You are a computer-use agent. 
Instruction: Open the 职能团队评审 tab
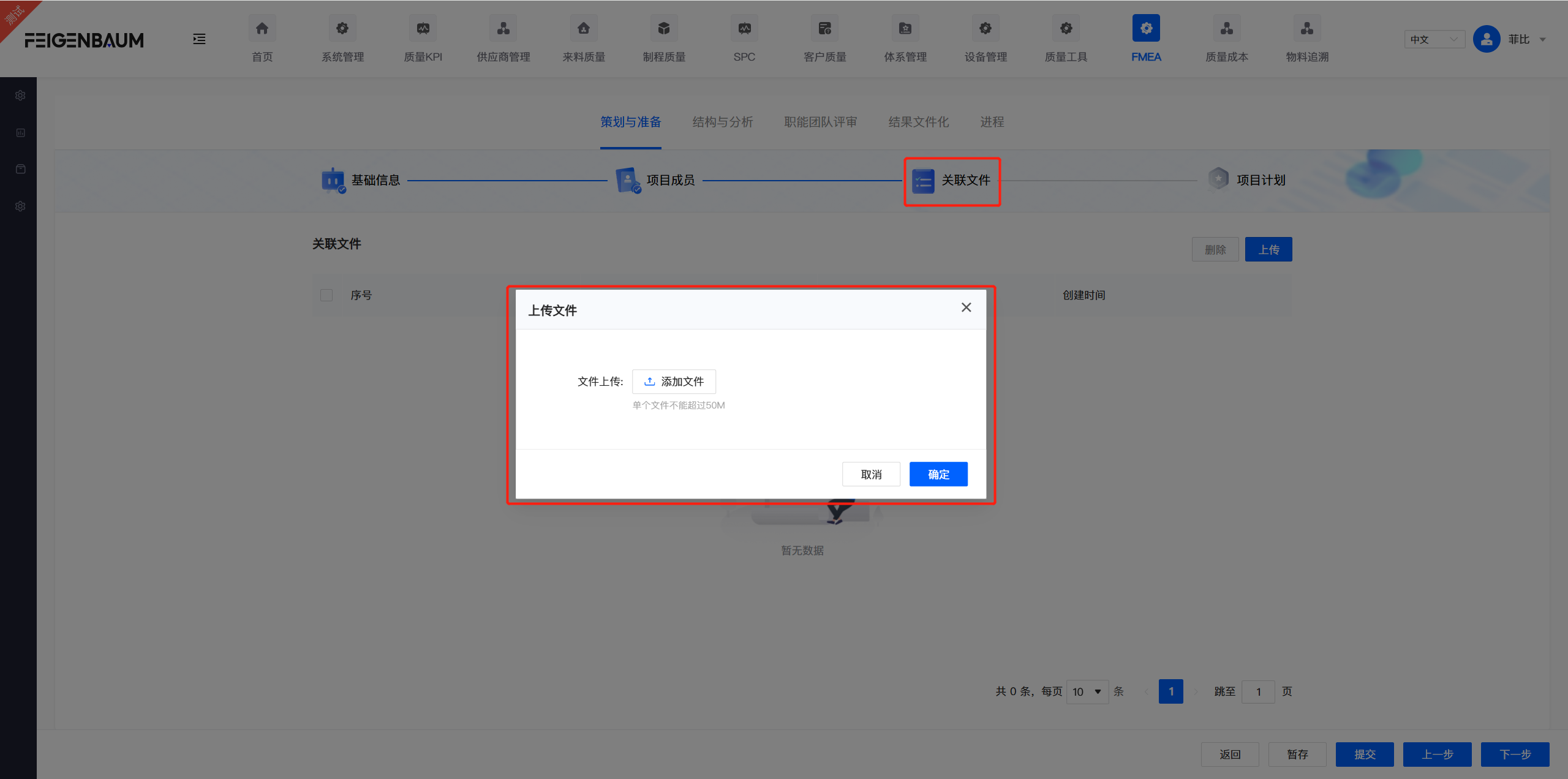(x=820, y=122)
